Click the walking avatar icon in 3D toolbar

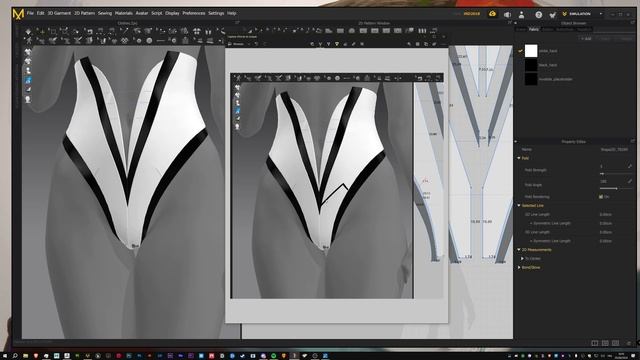(x=29, y=41)
